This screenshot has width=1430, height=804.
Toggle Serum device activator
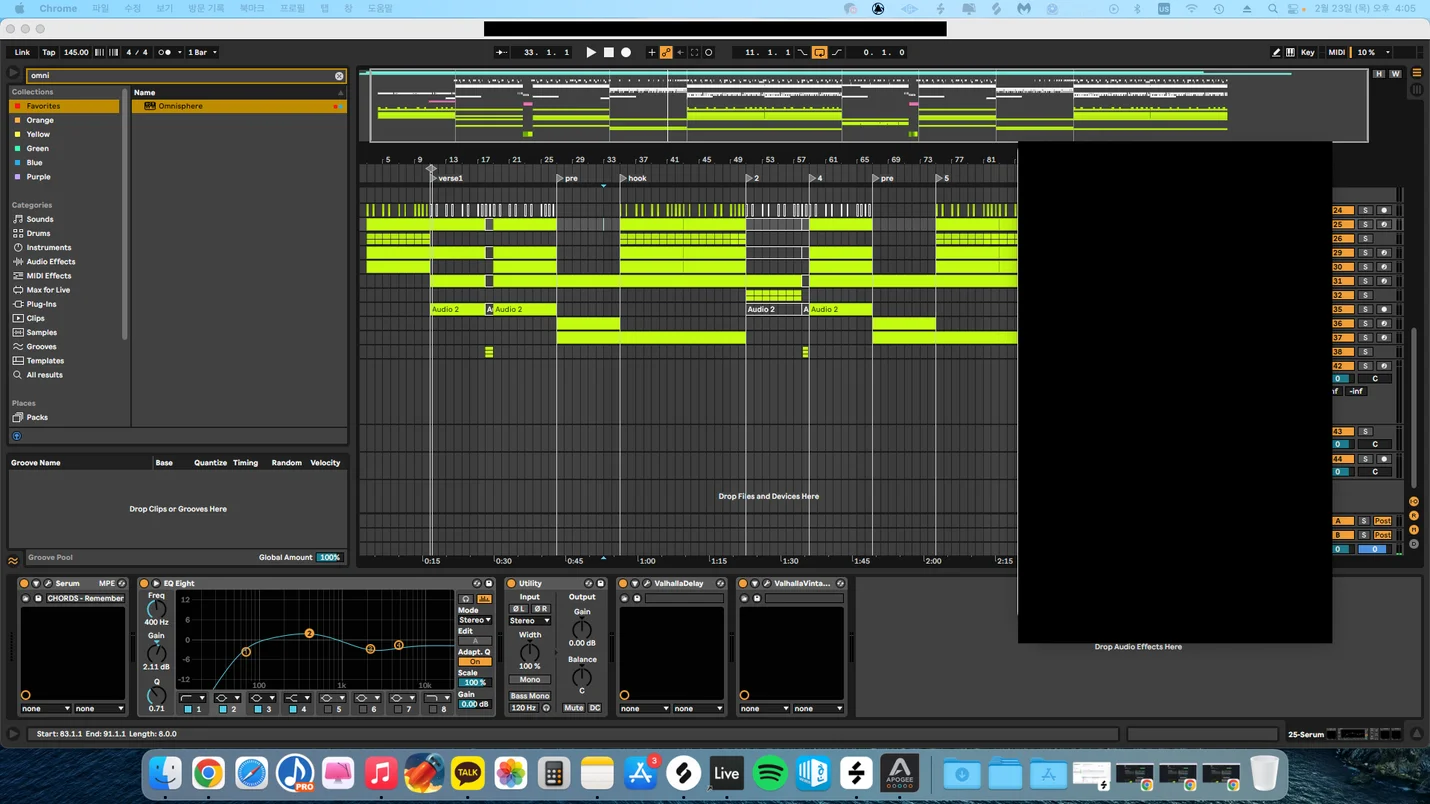click(24, 584)
